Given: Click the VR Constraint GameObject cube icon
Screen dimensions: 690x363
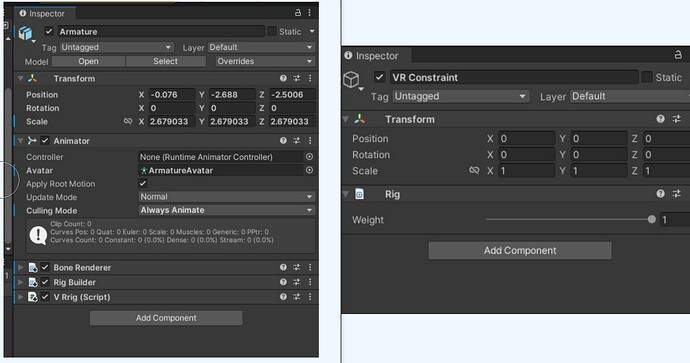Looking at the screenshot, I should [352, 80].
